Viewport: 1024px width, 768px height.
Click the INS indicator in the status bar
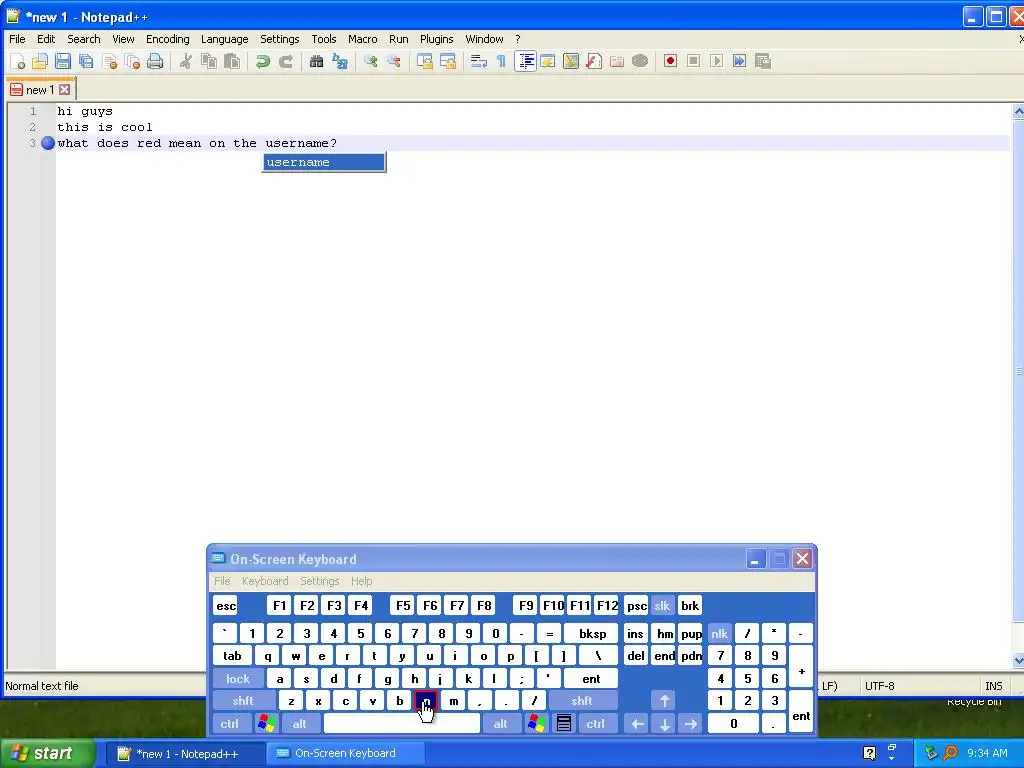[x=993, y=686]
